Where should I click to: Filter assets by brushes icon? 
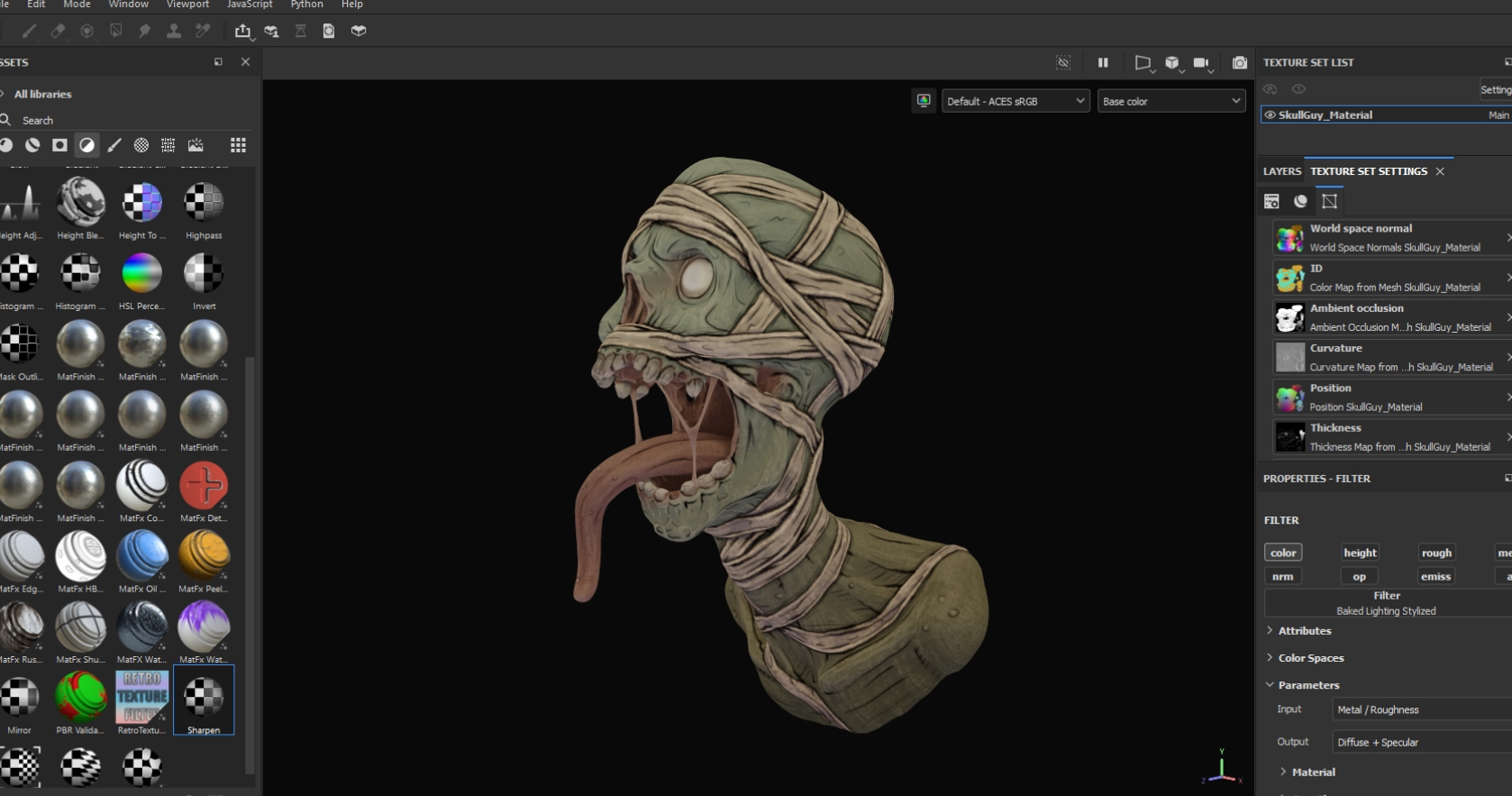click(x=114, y=145)
